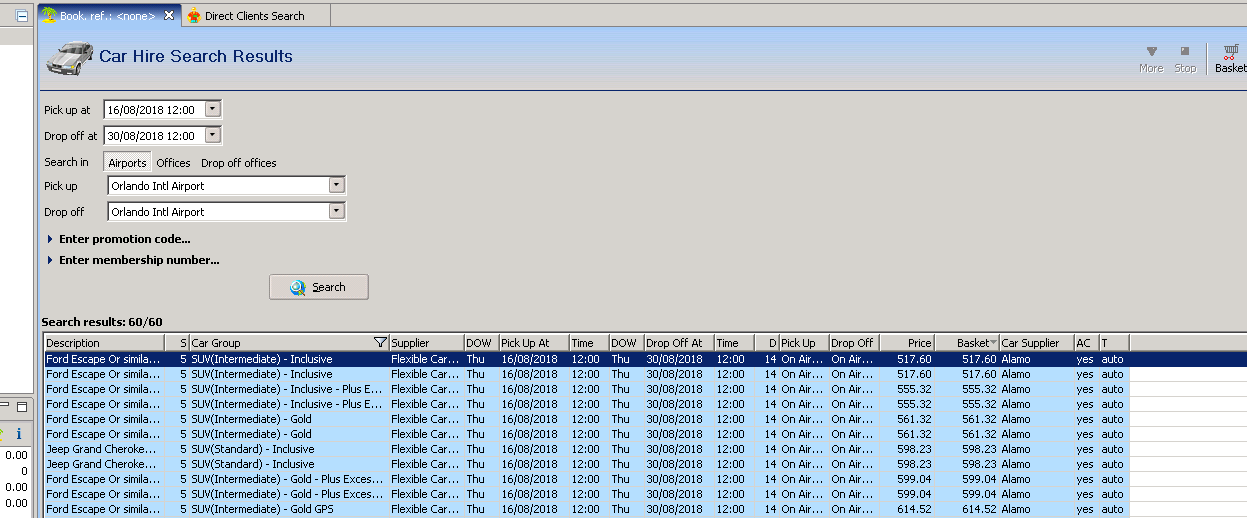Click the blue info icon in left panel
The image size is (1247, 518).
pos(18,434)
